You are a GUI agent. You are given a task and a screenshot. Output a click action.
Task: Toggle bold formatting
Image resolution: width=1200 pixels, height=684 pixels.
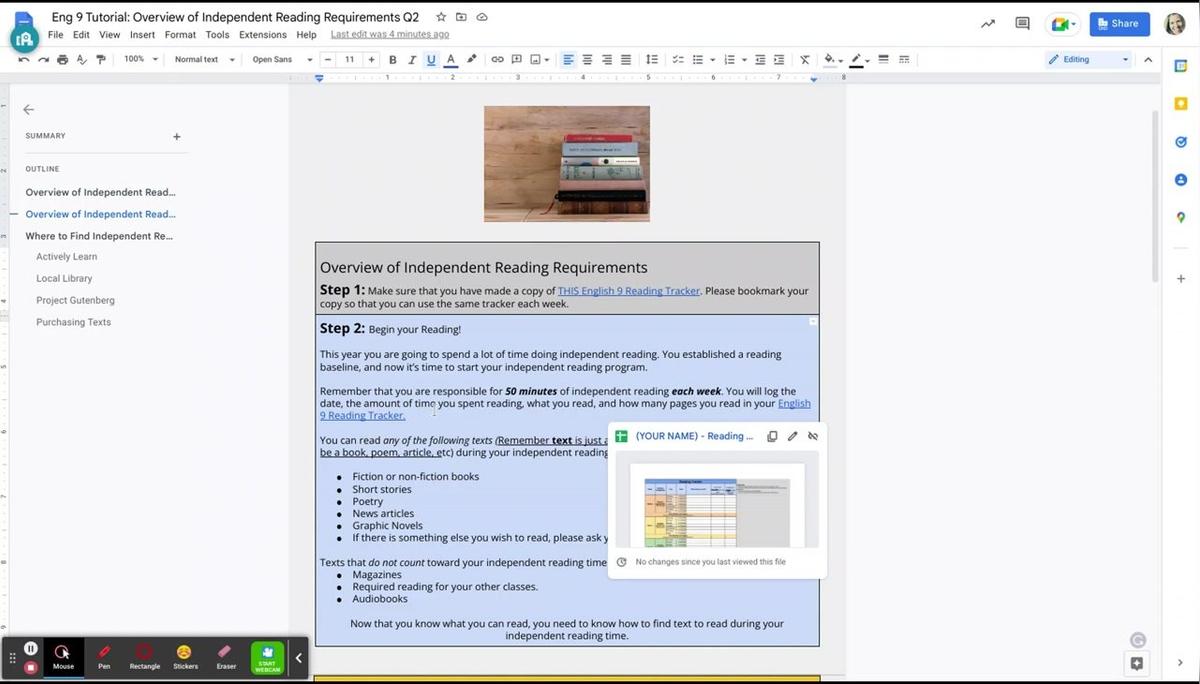pos(392,60)
